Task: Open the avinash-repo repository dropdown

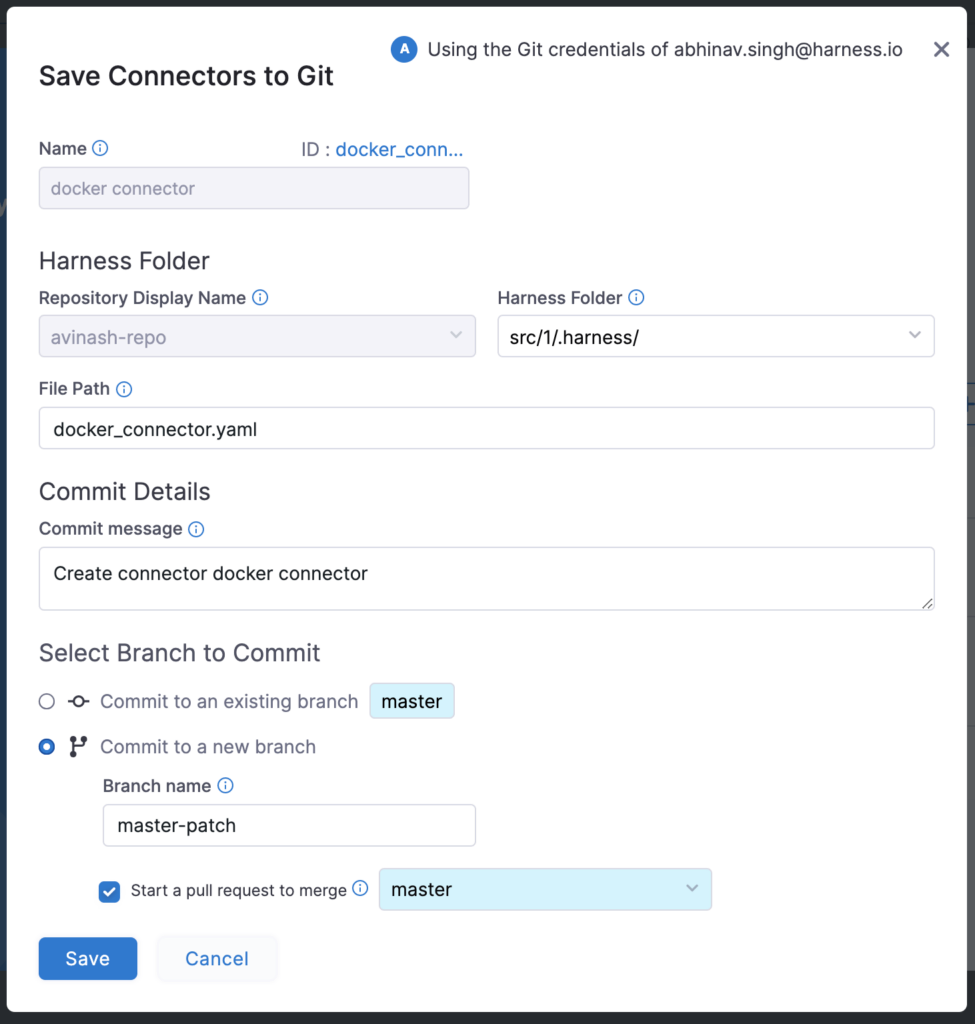Action: 257,336
